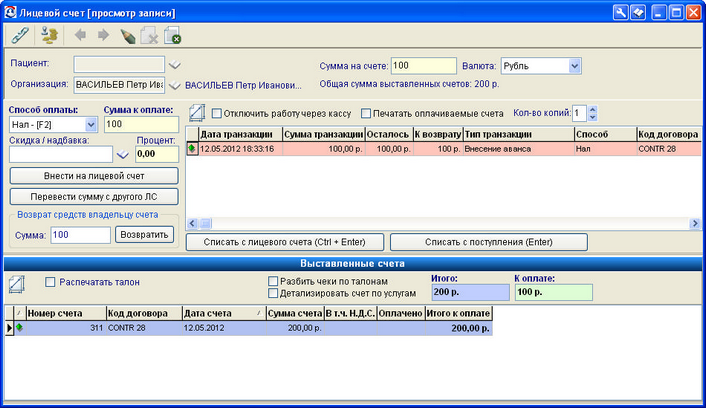Click the delete document toolbar icon
The image size is (706, 408).
click(x=149, y=36)
